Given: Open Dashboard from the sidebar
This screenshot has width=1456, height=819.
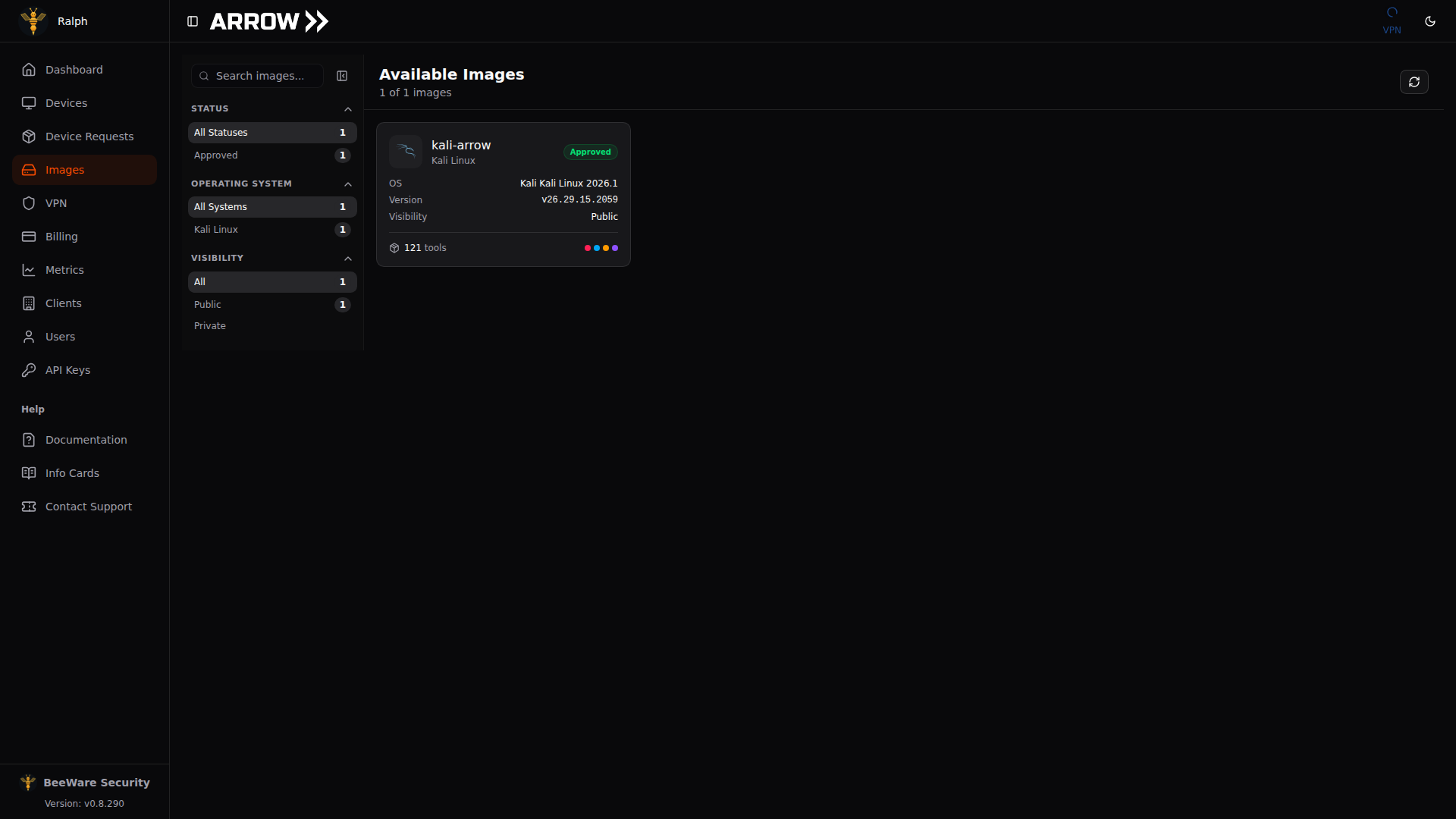Looking at the screenshot, I should (x=84, y=70).
